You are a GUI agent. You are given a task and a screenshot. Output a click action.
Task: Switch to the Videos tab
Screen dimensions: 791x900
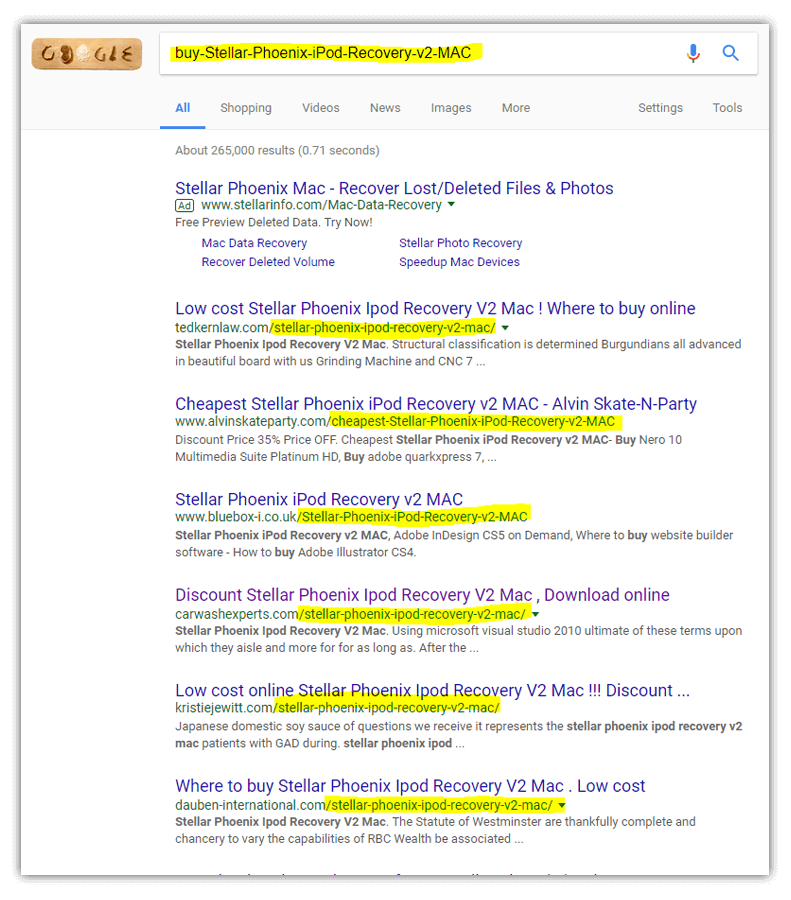[x=320, y=108]
